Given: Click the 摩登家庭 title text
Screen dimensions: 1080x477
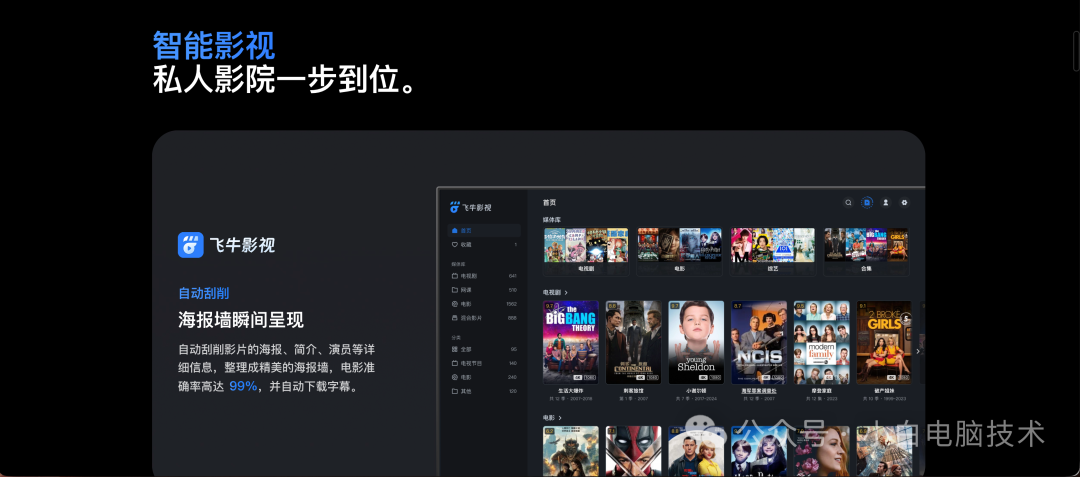Looking at the screenshot, I should click(x=821, y=391).
